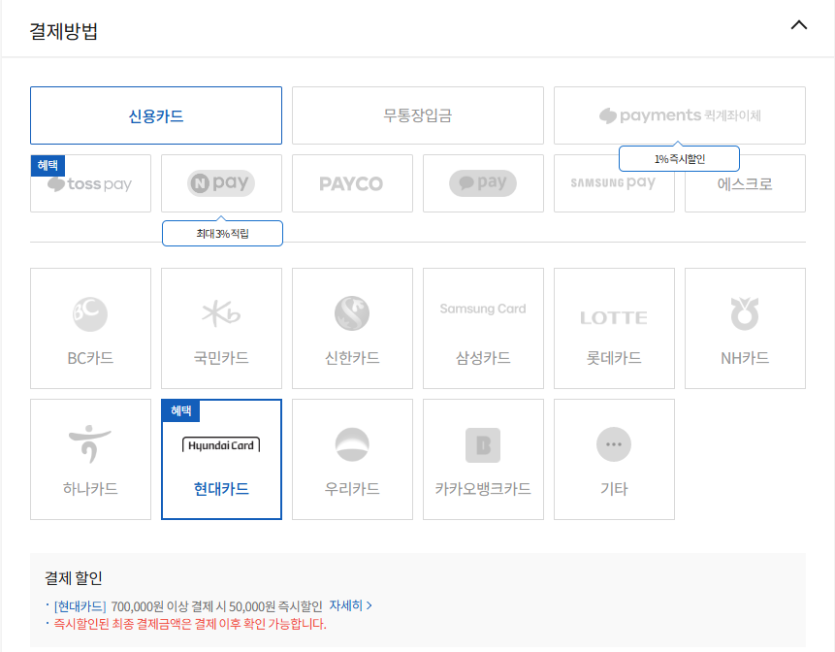Choose 우리카드 as payment card
The image size is (835, 652).
pyautogui.click(x=352, y=459)
